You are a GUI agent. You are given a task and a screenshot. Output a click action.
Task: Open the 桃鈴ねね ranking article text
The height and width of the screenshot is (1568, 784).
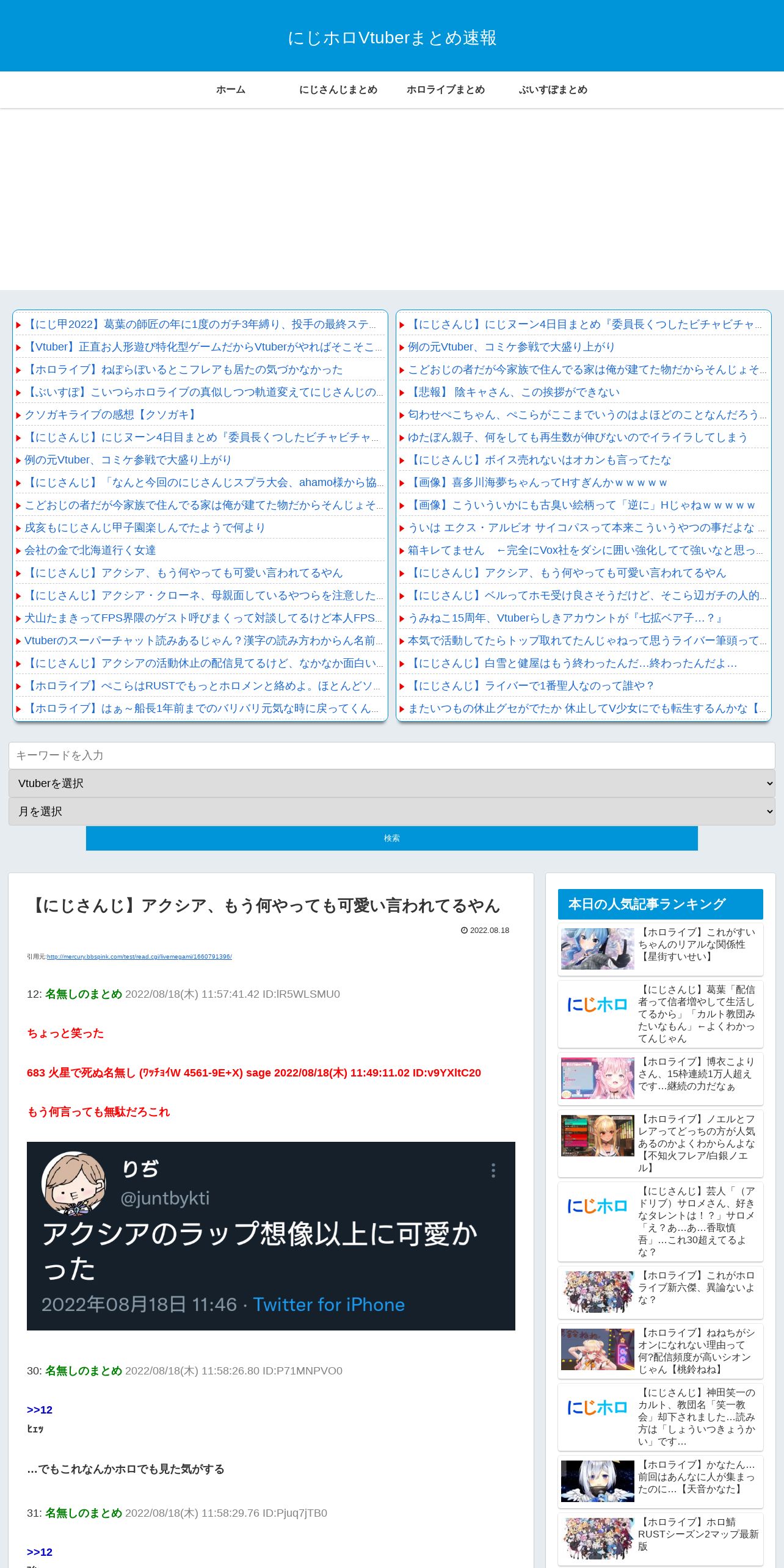[697, 1351]
